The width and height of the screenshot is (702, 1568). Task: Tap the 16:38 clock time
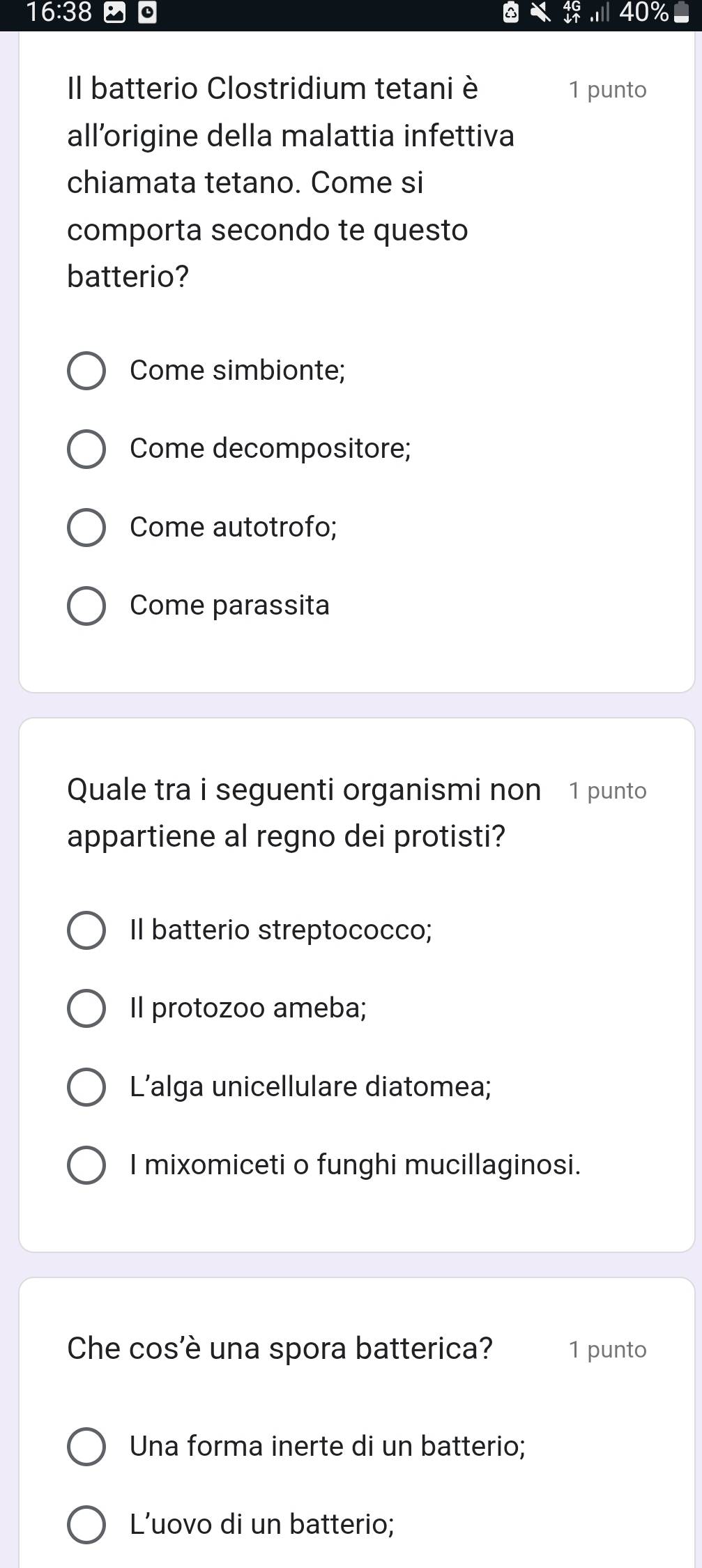[59, 13]
